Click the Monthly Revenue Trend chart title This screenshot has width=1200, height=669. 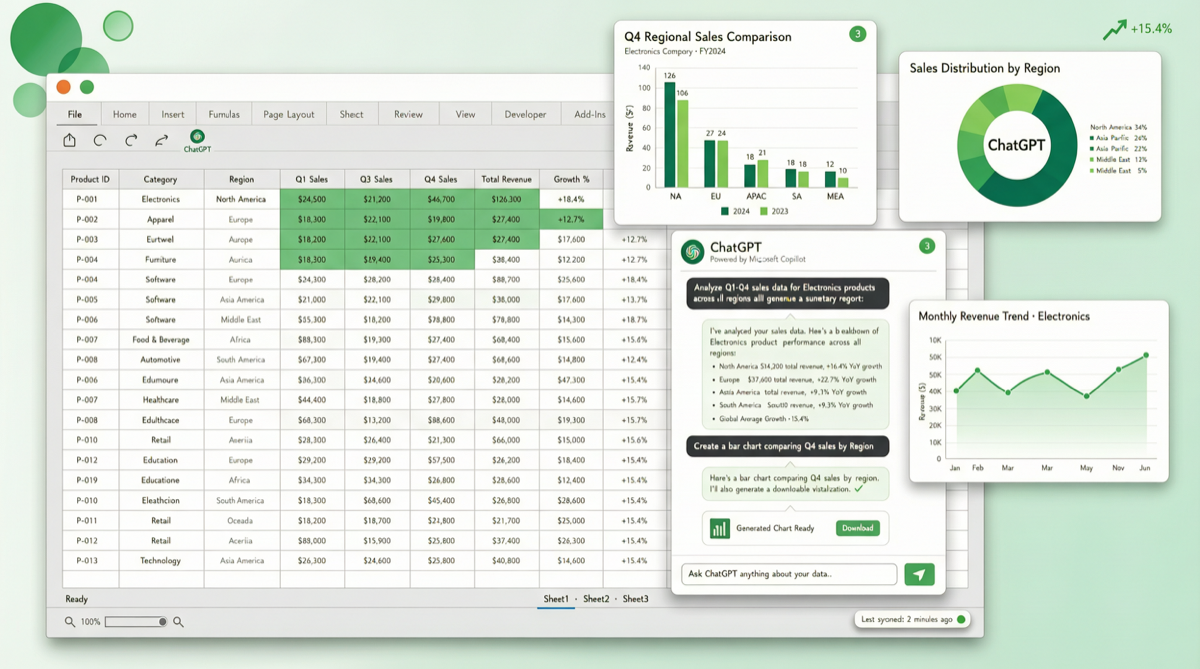[x=1004, y=316]
